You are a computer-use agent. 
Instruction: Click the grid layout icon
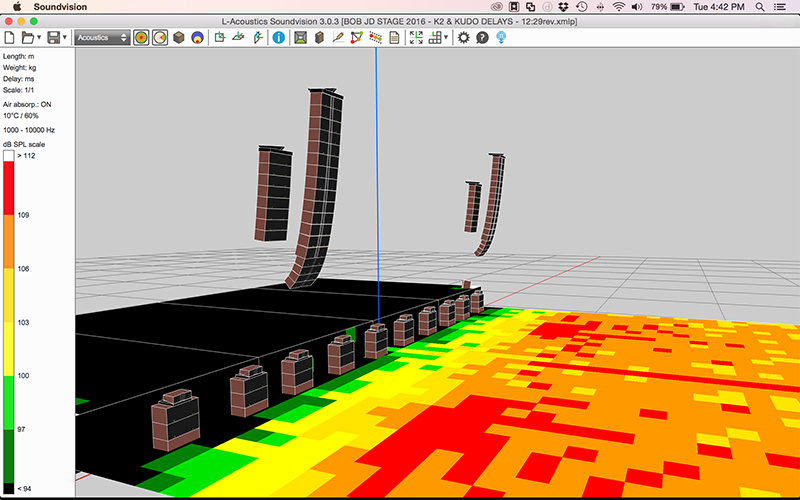[x=435, y=38]
